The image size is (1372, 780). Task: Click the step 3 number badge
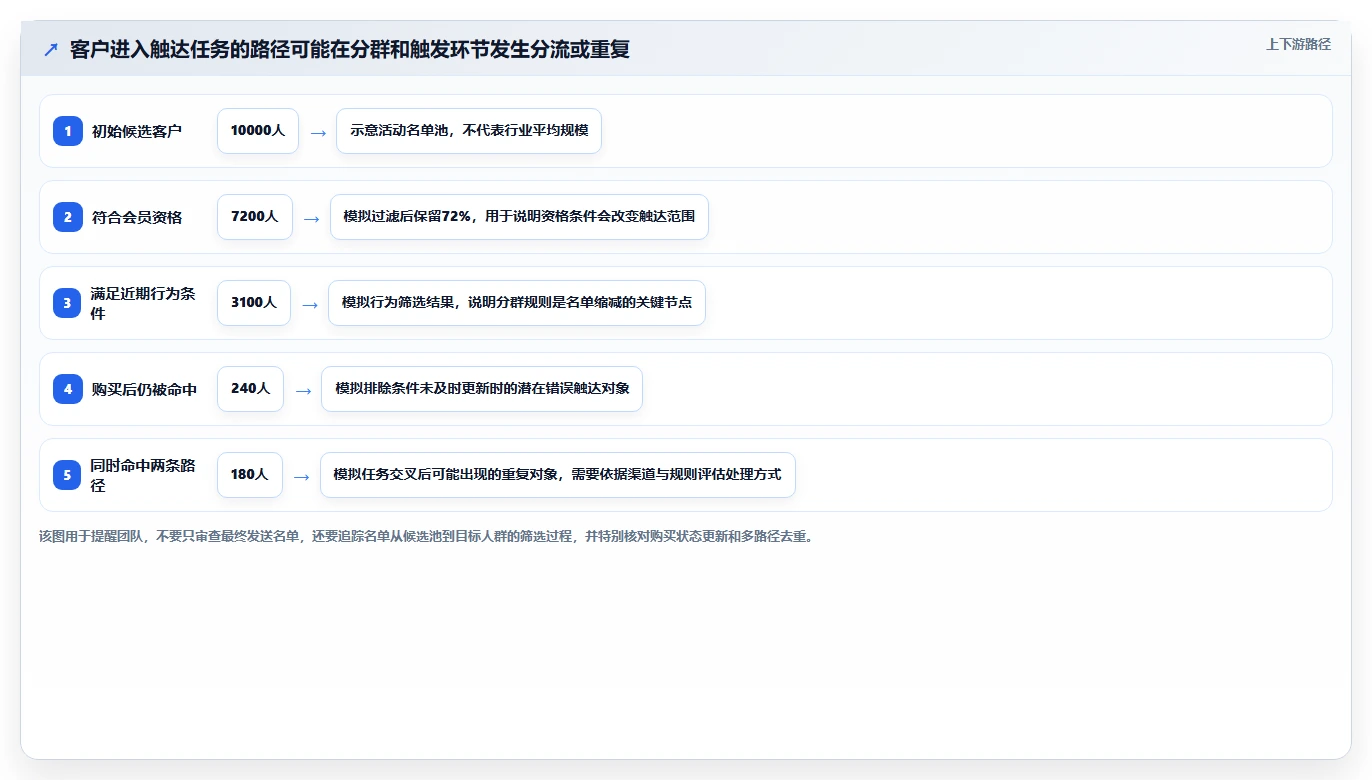(68, 303)
